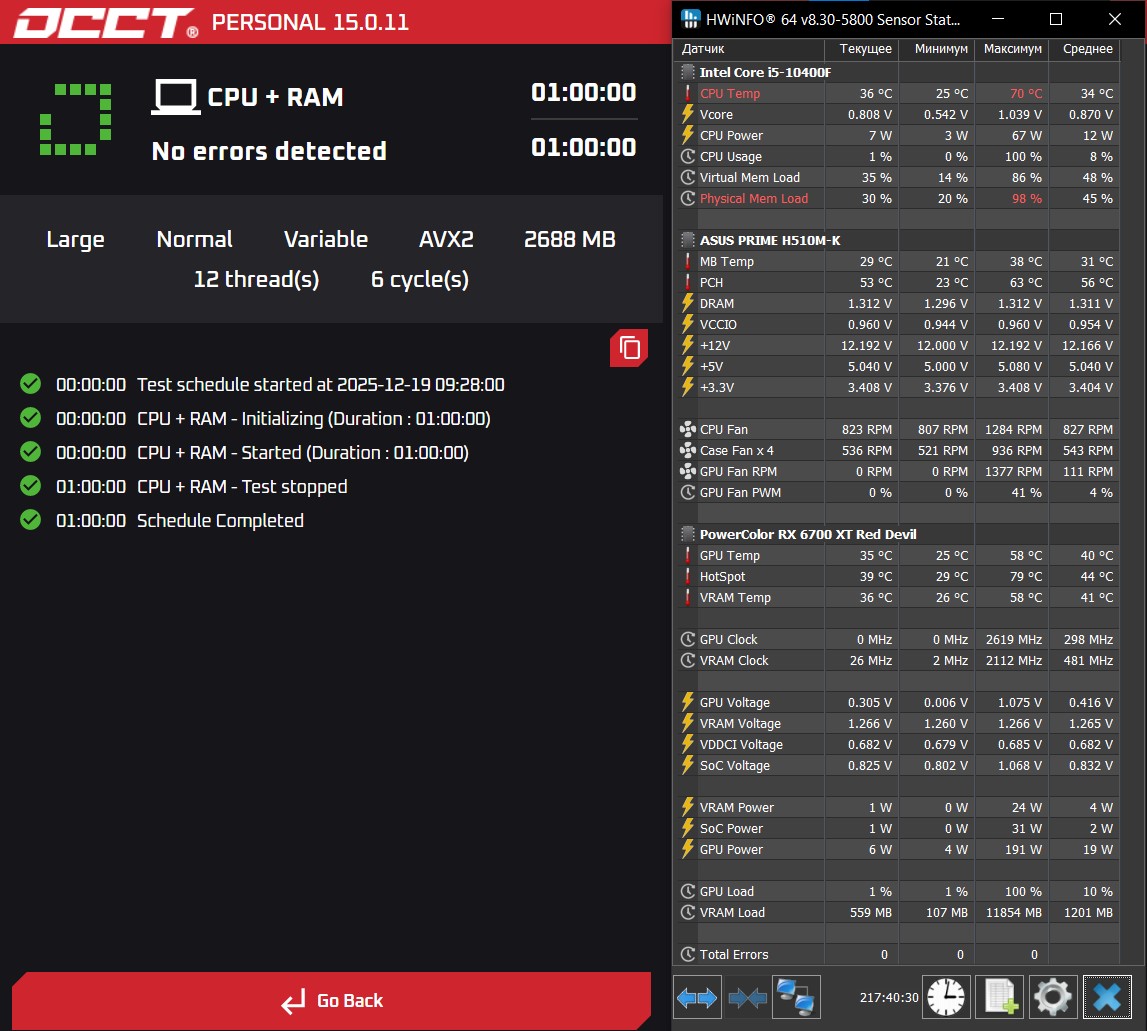The height and width of the screenshot is (1031, 1147).
Task: Click the CPU + RAM - Initializing log entry
Action: click(314, 419)
